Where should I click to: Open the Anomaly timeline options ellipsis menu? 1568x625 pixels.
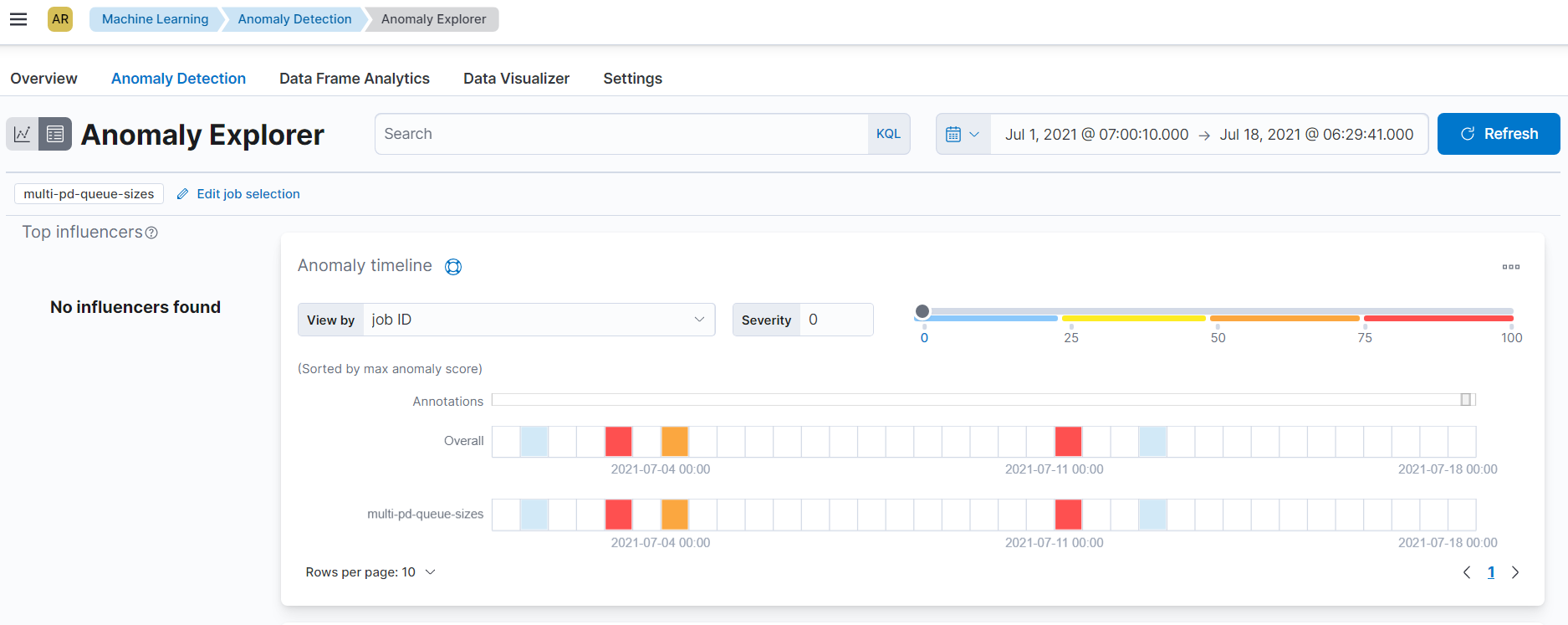point(1510,267)
